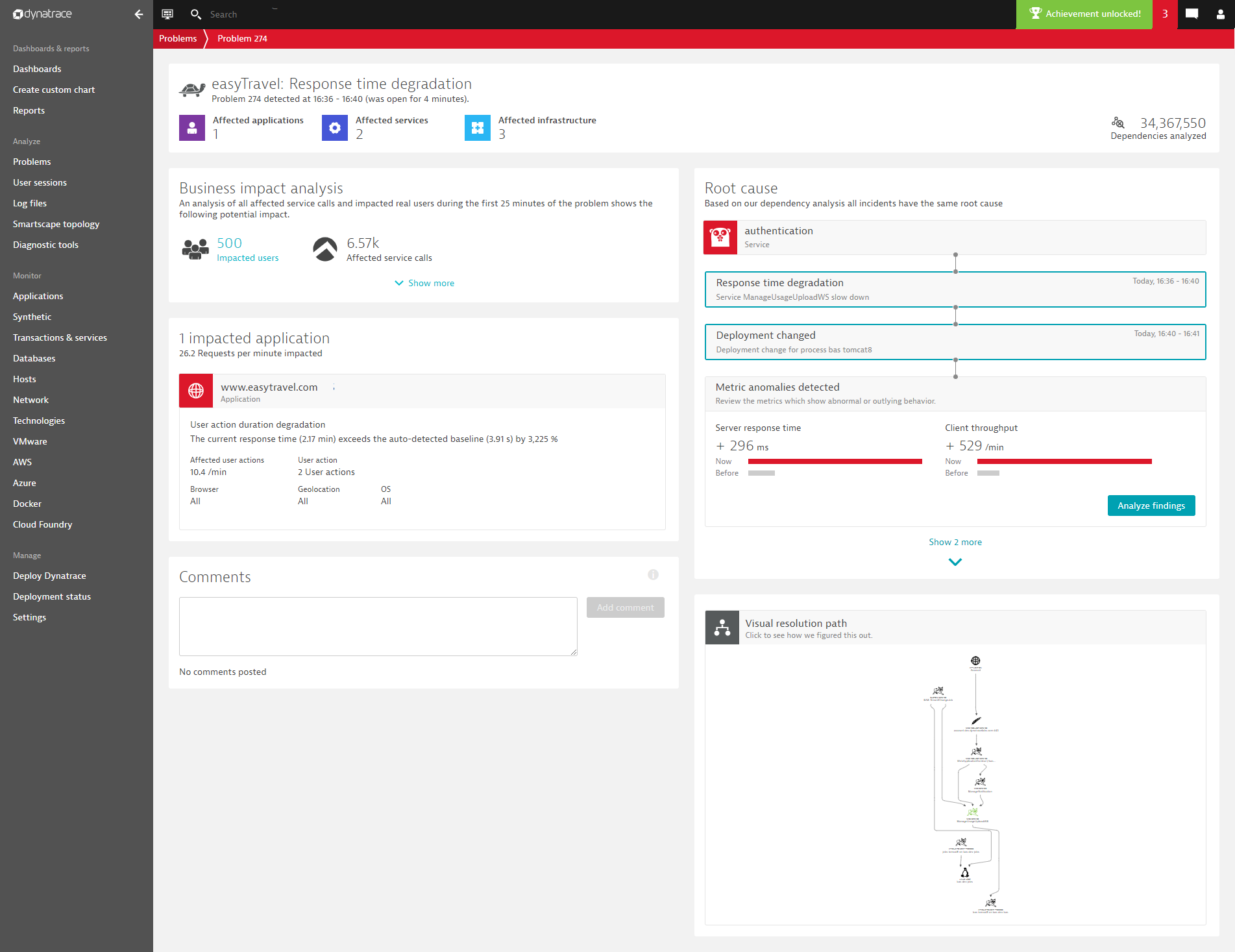Click the search magnifier icon
This screenshot has width=1235, height=952.
point(195,14)
